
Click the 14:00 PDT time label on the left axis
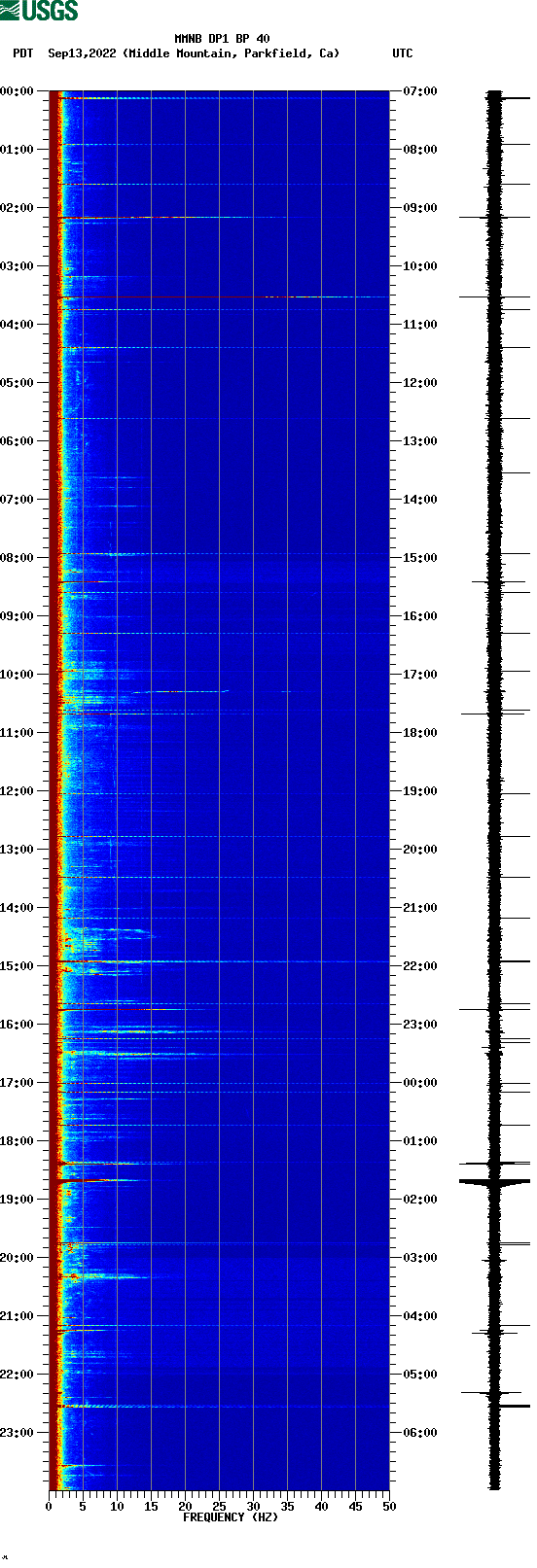coord(18,908)
